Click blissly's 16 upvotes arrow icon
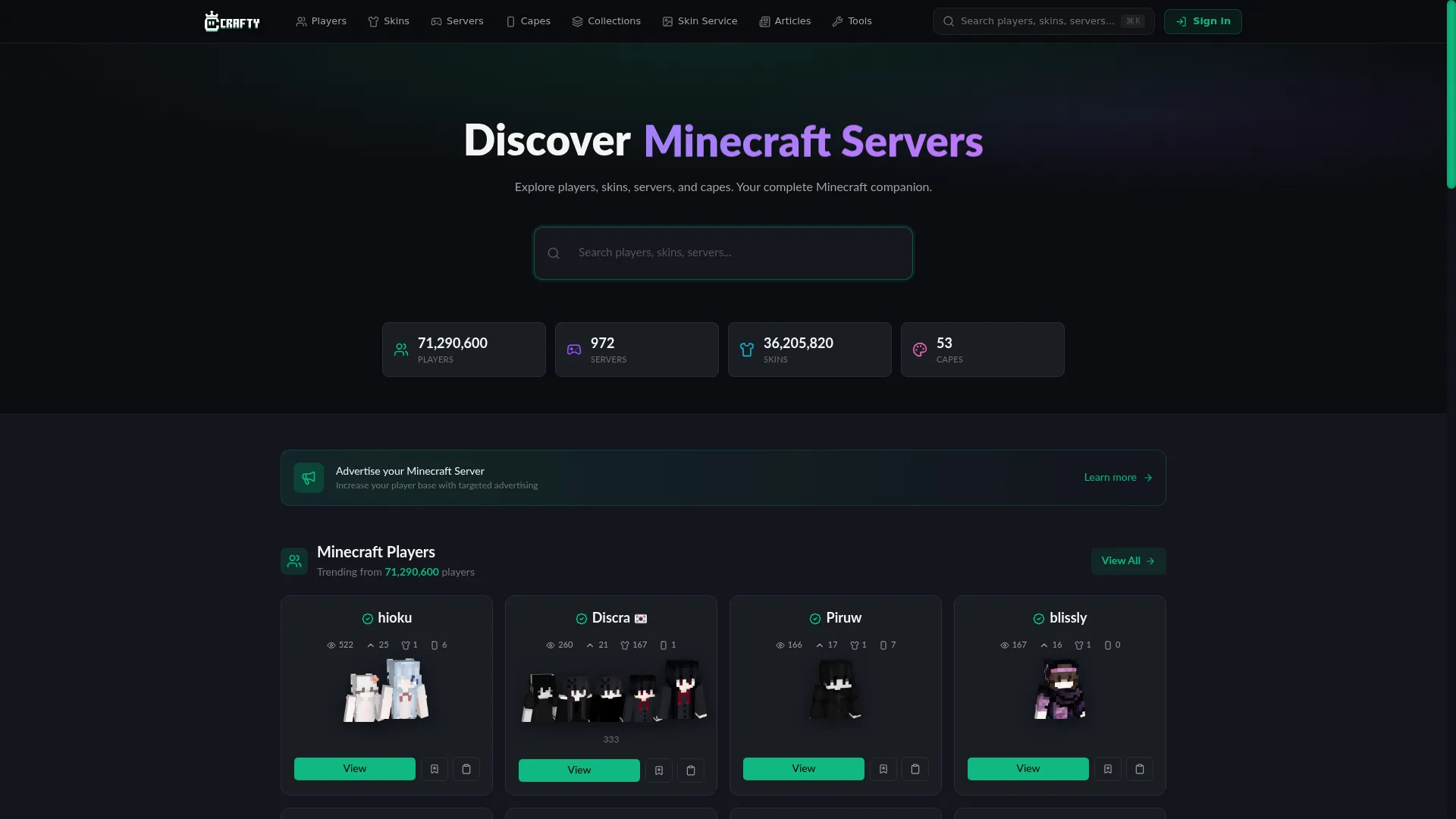This screenshot has width=1456, height=819. 1044,645
